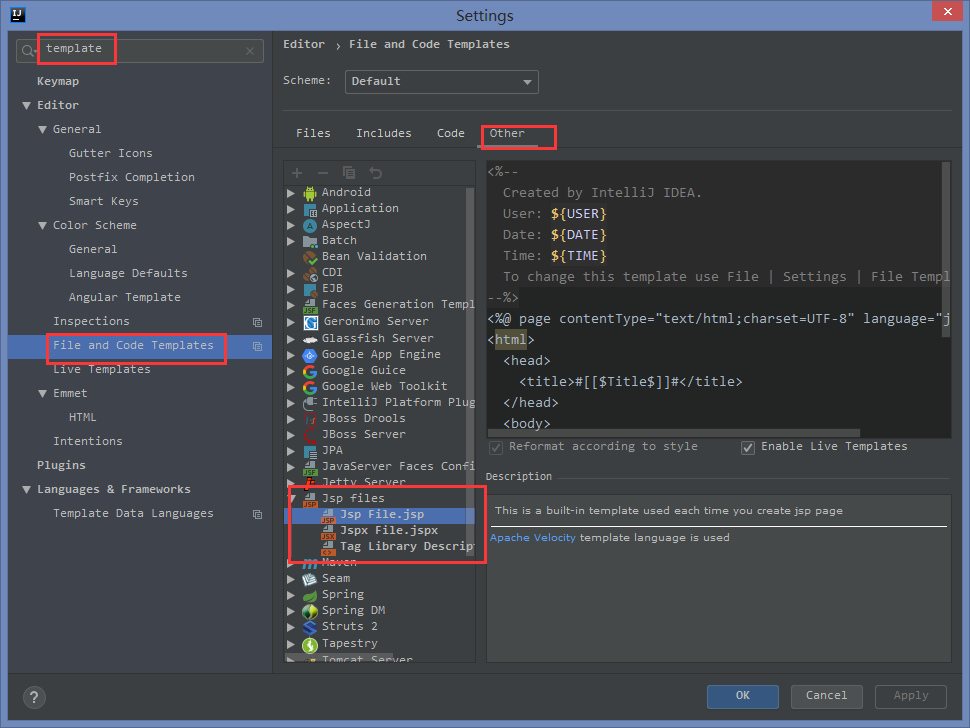This screenshot has height=728, width=970.
Task: Toggle Reformat according to style checkbox
Action: pyautogui.click(x=496, y=447)
